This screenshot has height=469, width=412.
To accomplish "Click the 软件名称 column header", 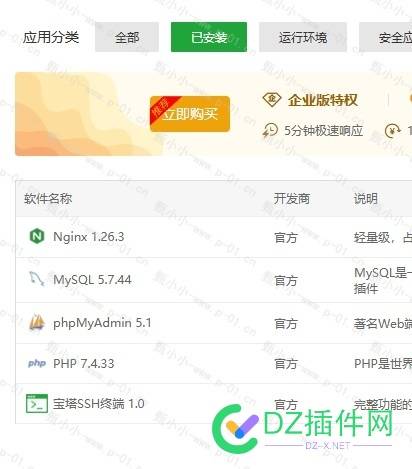I will [48, 199].
